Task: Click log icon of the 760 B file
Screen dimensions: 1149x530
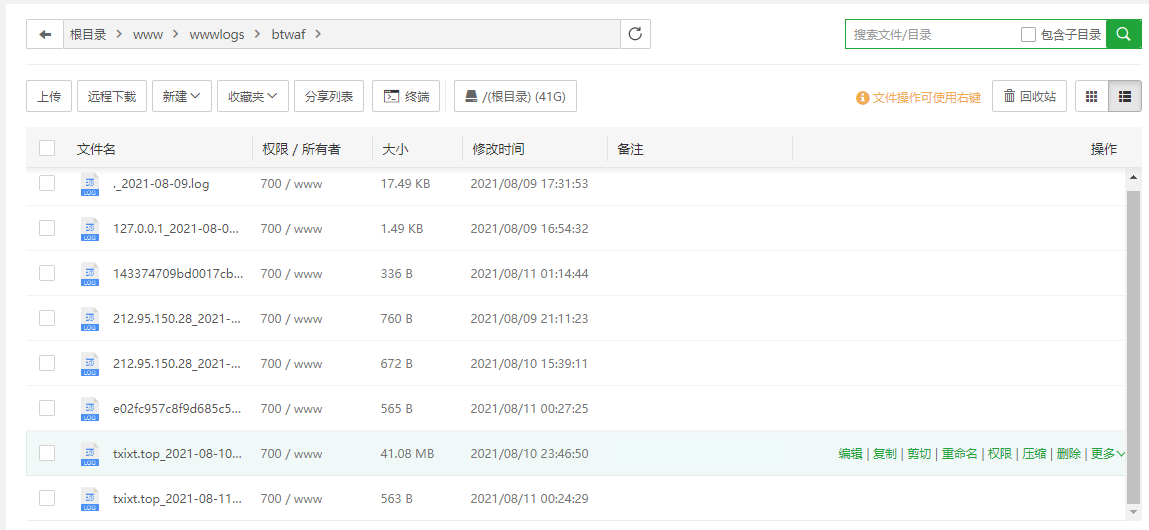Action: 90,319
